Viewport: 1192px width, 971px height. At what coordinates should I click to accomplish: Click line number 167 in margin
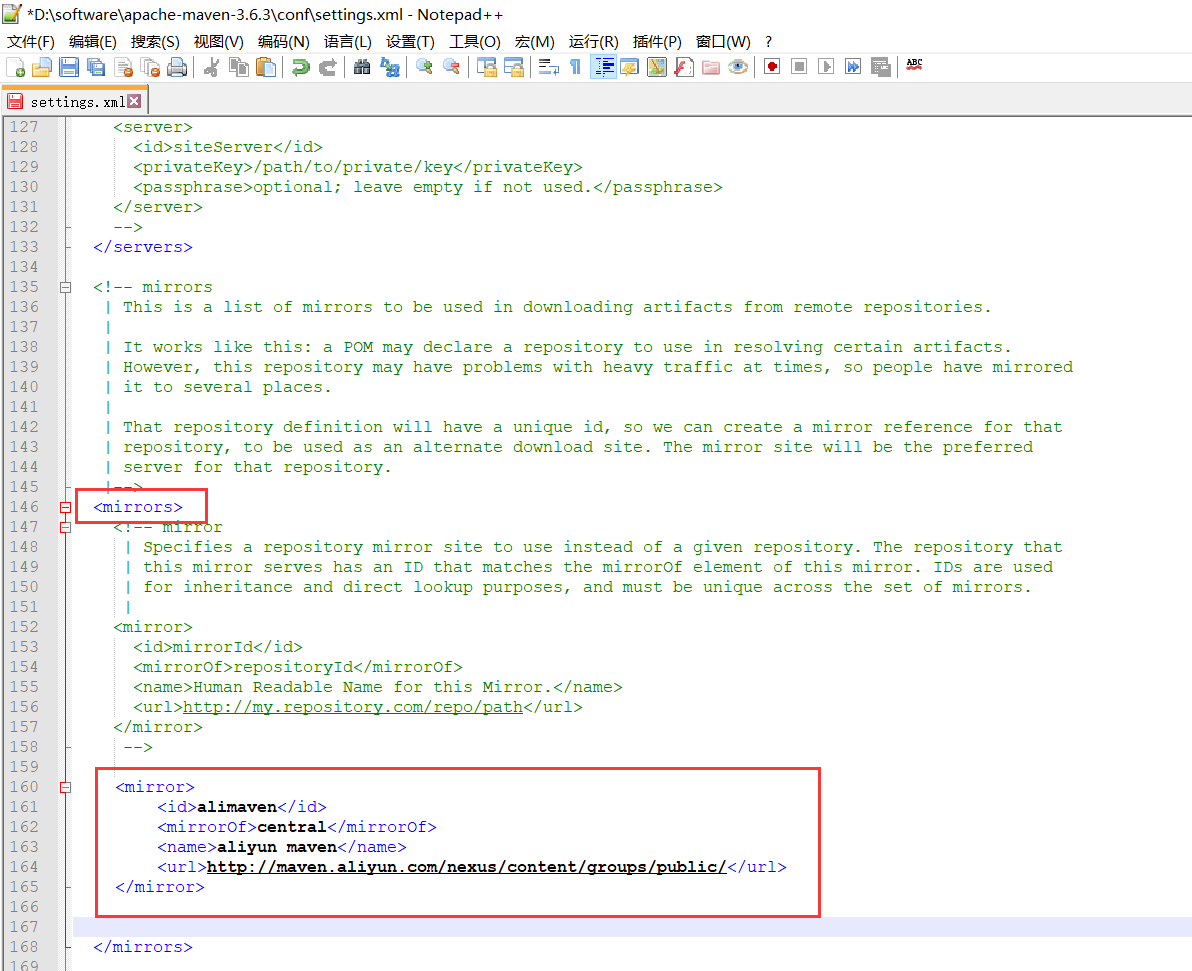24,927
